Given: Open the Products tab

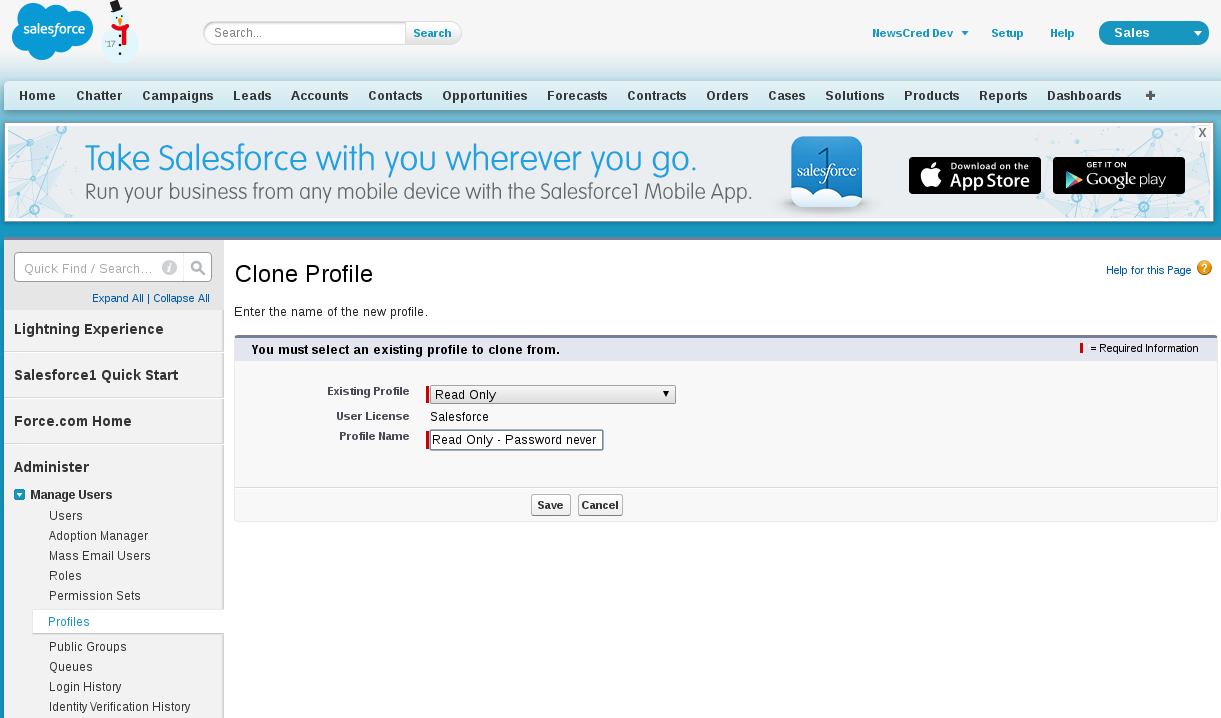Looking at the screenshot, I should (932, 96).
